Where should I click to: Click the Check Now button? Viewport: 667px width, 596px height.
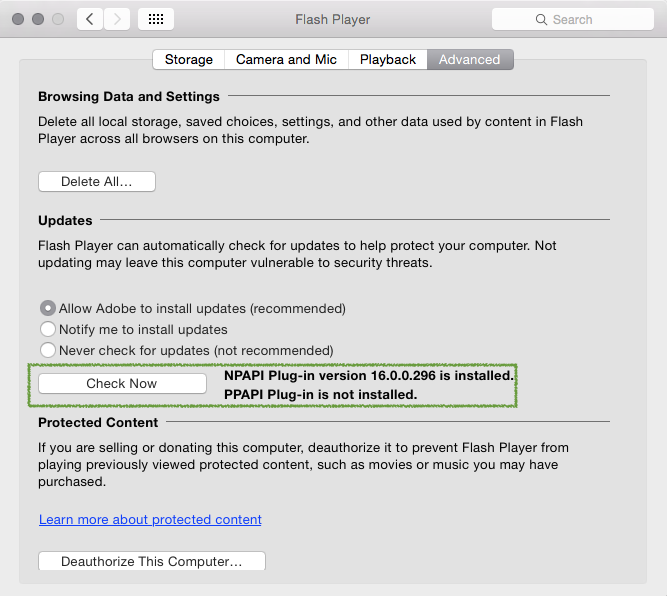(122, 383)
